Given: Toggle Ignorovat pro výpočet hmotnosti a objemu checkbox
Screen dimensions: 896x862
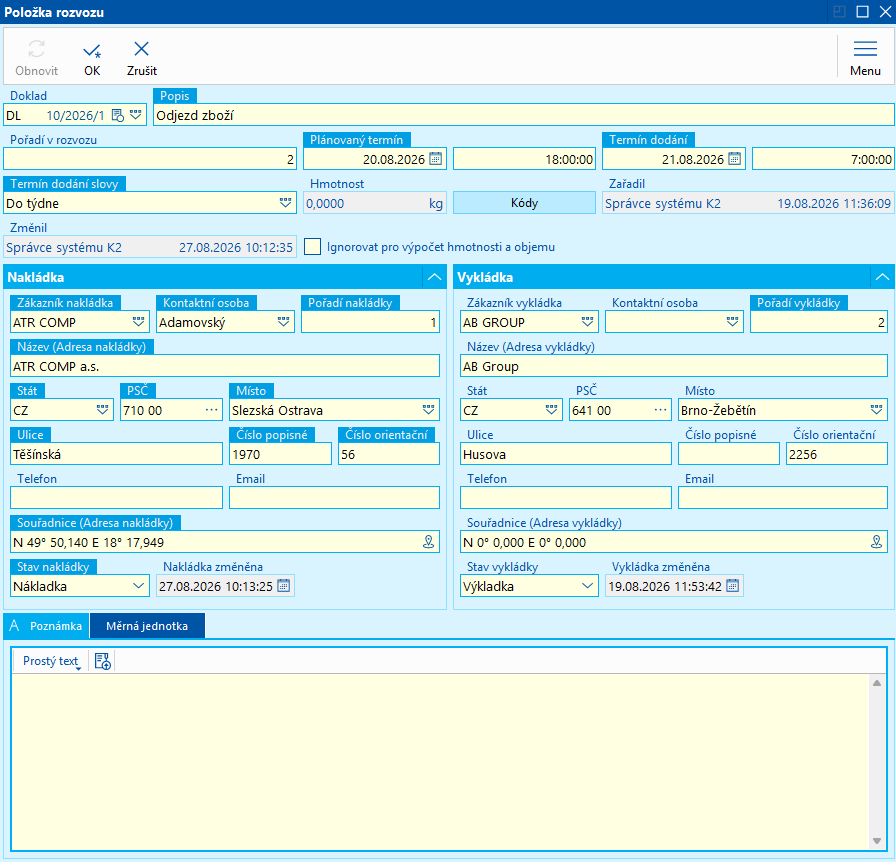Looking at the screenshot, I should click(313, 247).
